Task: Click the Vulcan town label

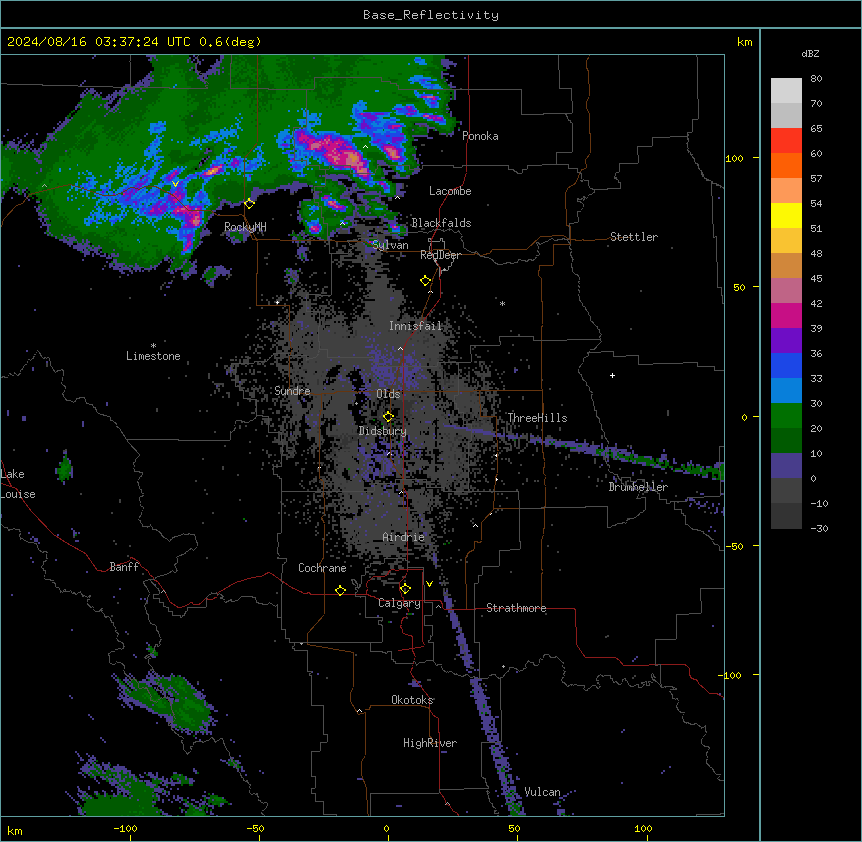Action: point(542,792)
